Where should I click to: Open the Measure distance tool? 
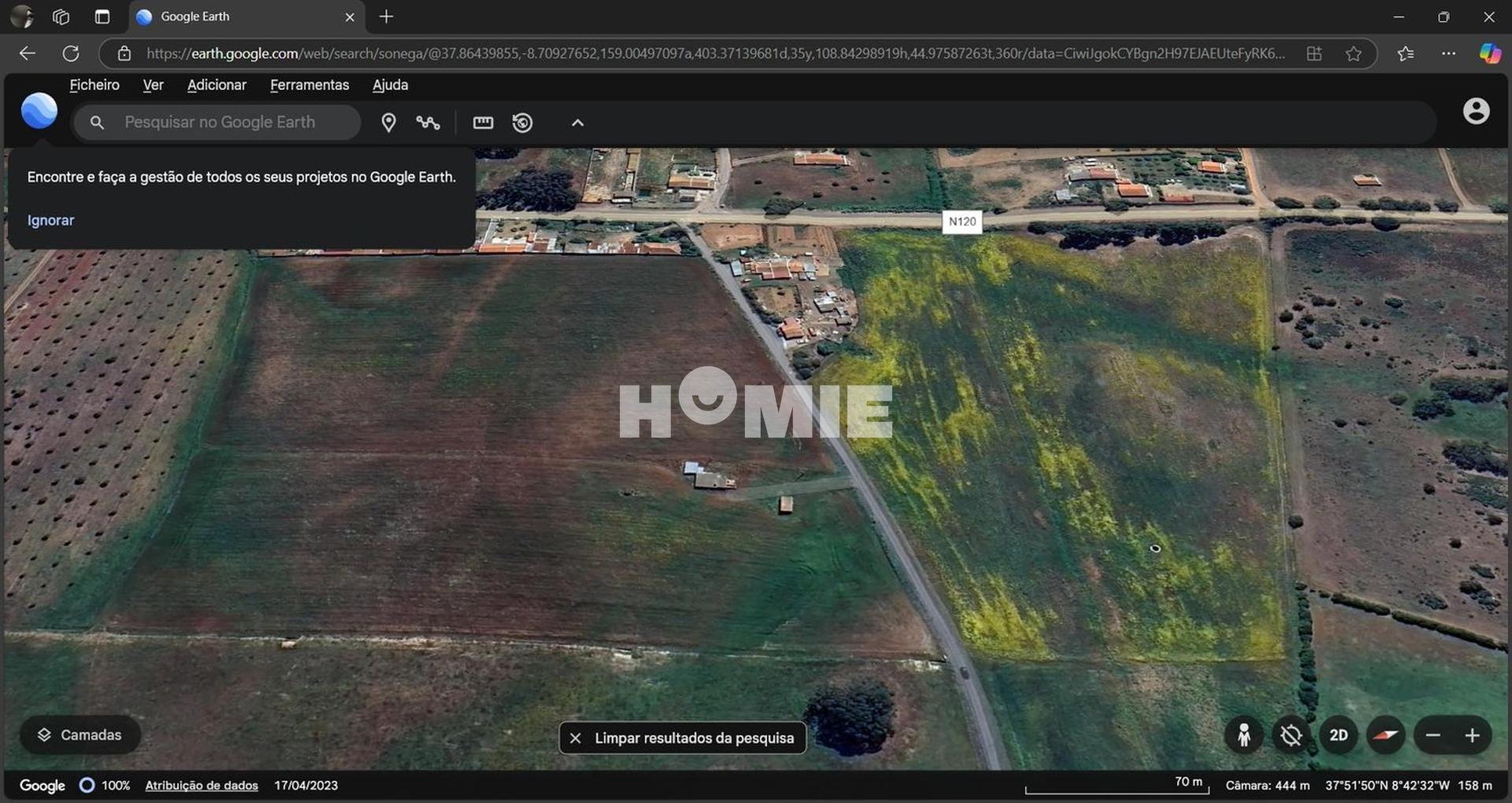[483, 123]
